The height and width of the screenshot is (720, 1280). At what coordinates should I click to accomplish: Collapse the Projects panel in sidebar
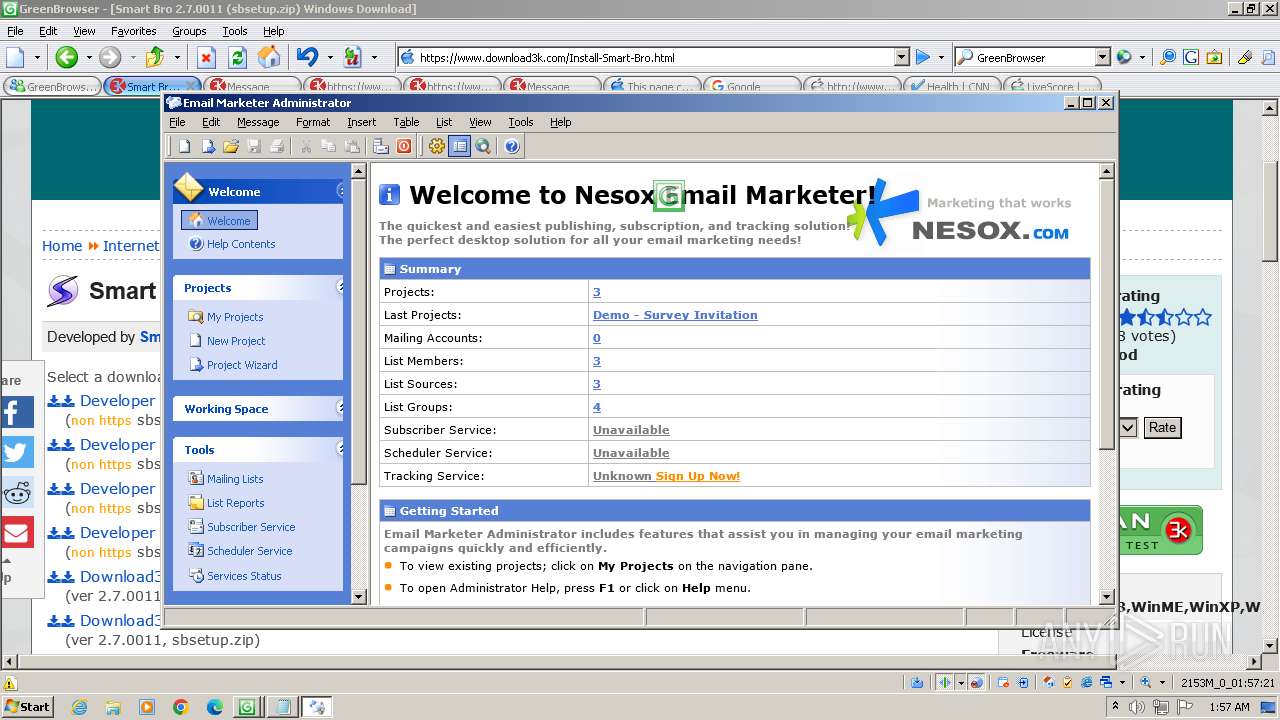tap(340, 287)
